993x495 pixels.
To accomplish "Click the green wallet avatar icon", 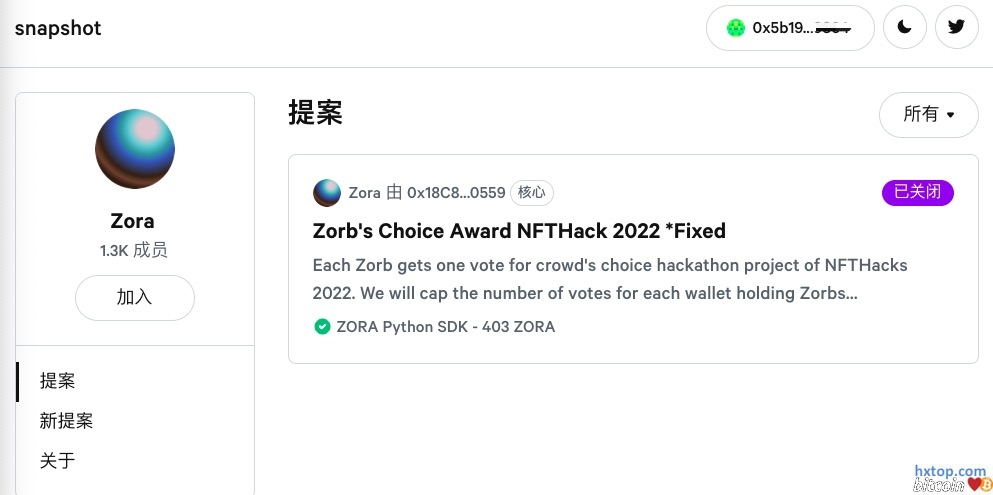I will pos(736,28).
